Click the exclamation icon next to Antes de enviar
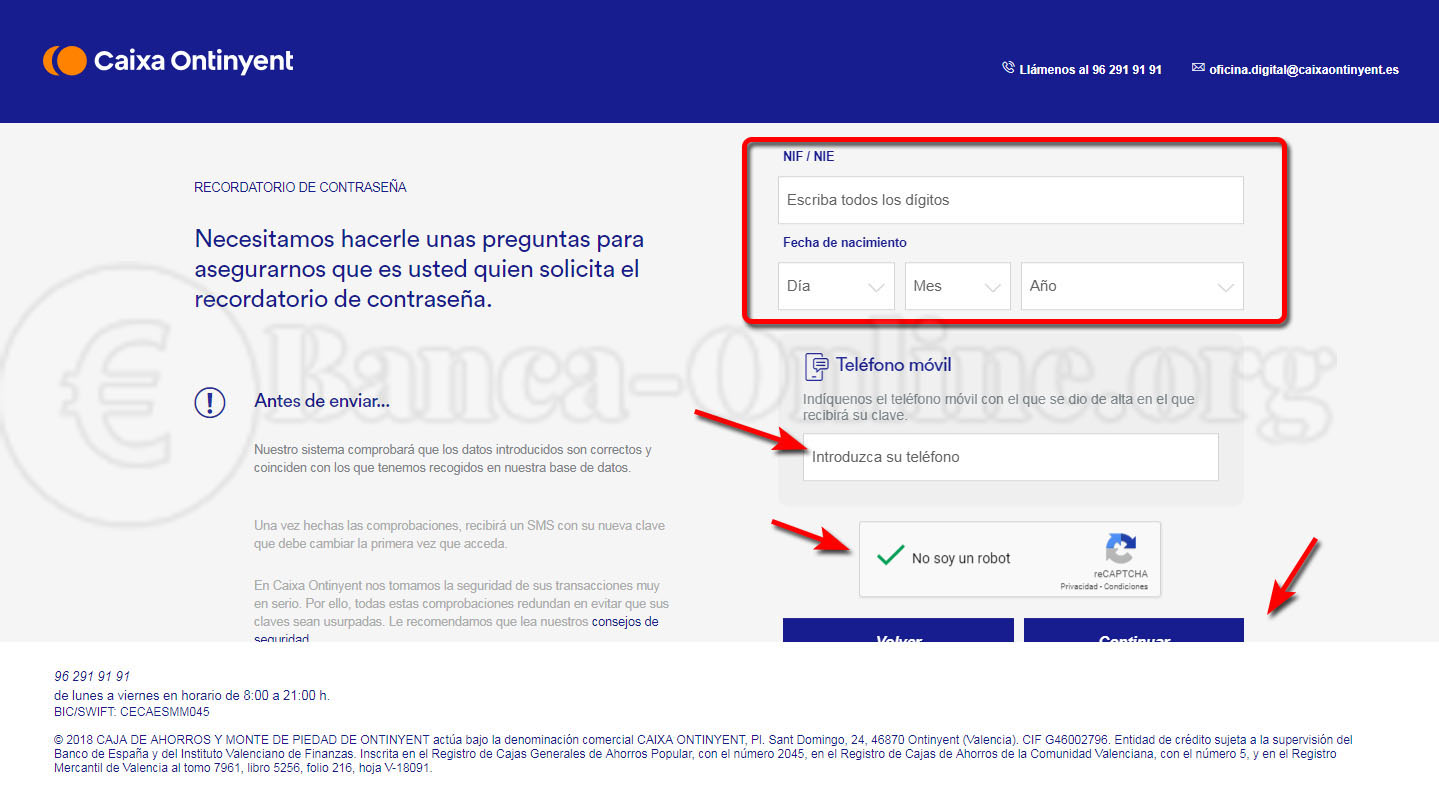Image resolution: width=1439 pixels, height=792 pixels. pos(209,402)
